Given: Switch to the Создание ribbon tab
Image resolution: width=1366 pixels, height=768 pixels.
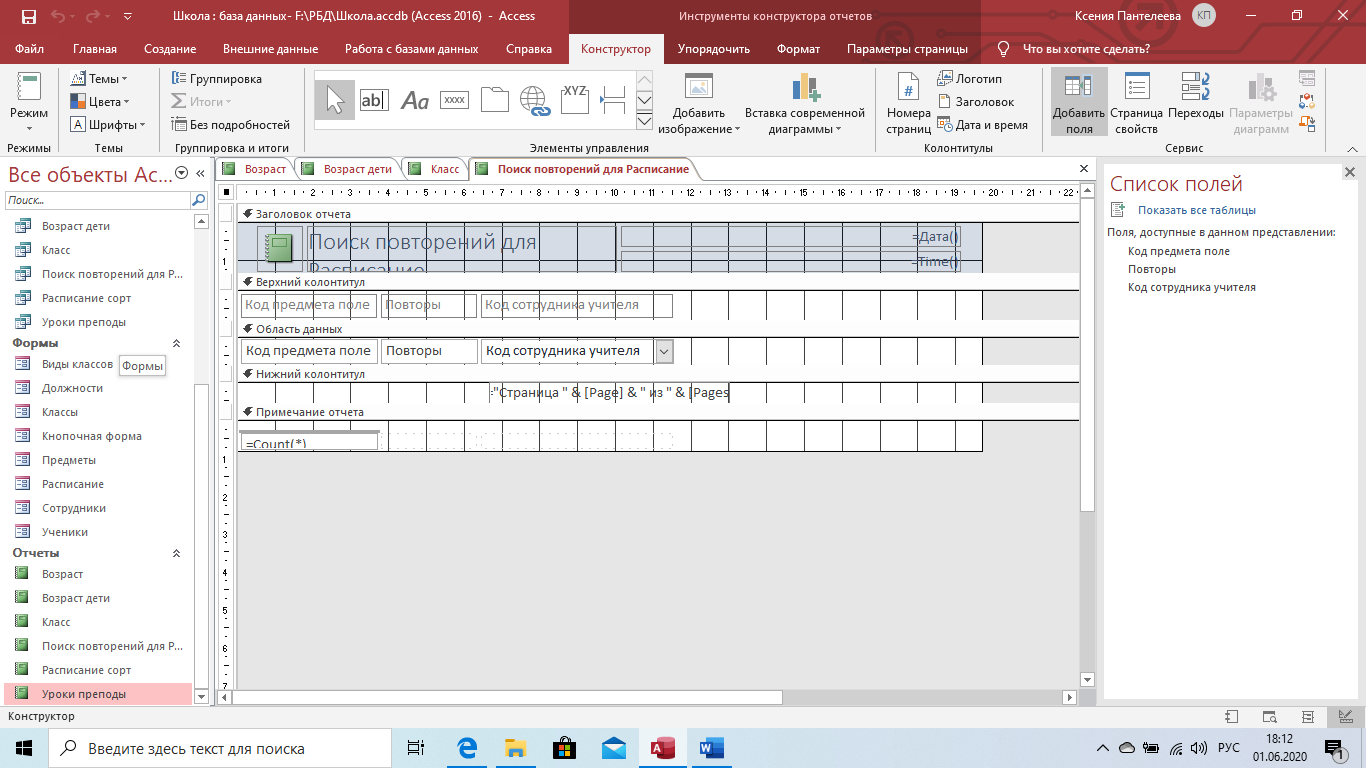Looking at the screenshot, I should pos(170,49).
